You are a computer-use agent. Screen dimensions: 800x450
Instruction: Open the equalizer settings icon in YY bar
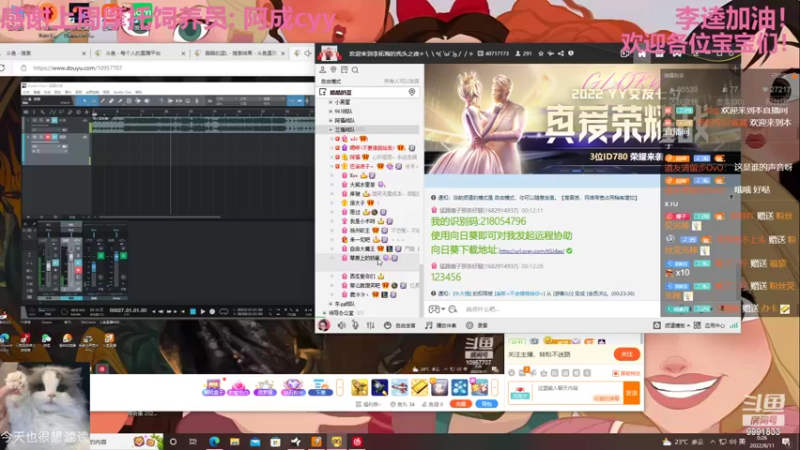[370, 325]
